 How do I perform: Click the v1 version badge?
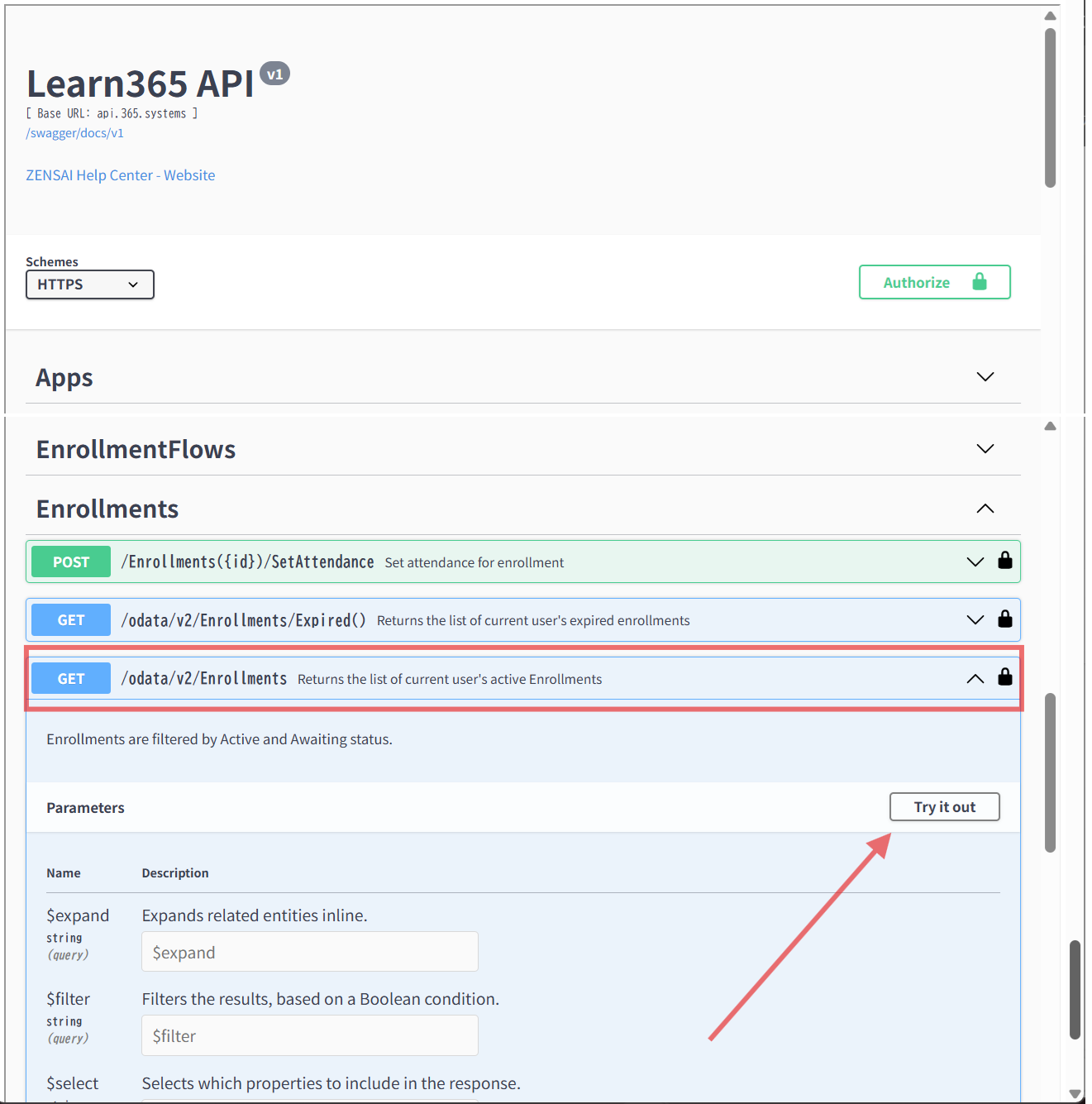click(x=274, y=74)
